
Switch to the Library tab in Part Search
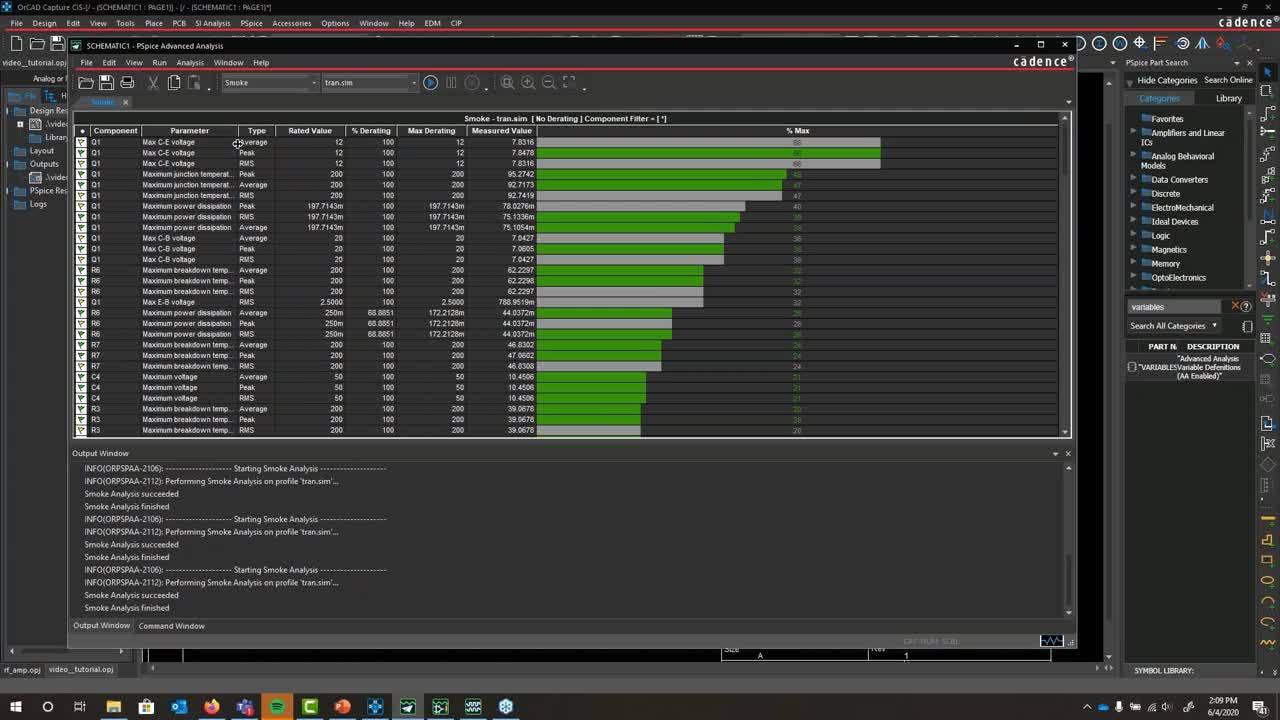1228,98
